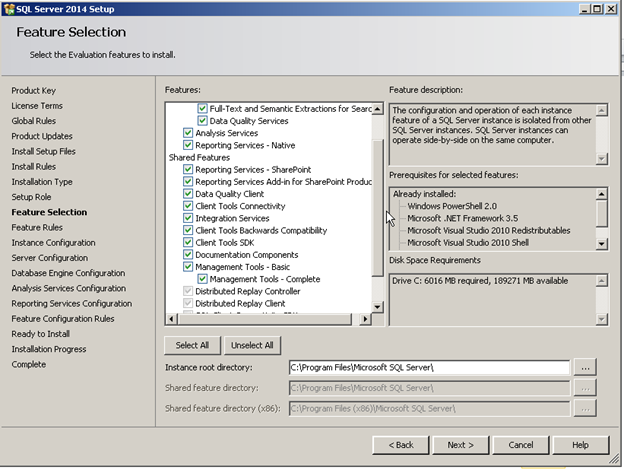Uncheck Documentation Components
The image size is (624, 470).
(x=188, y=254)
